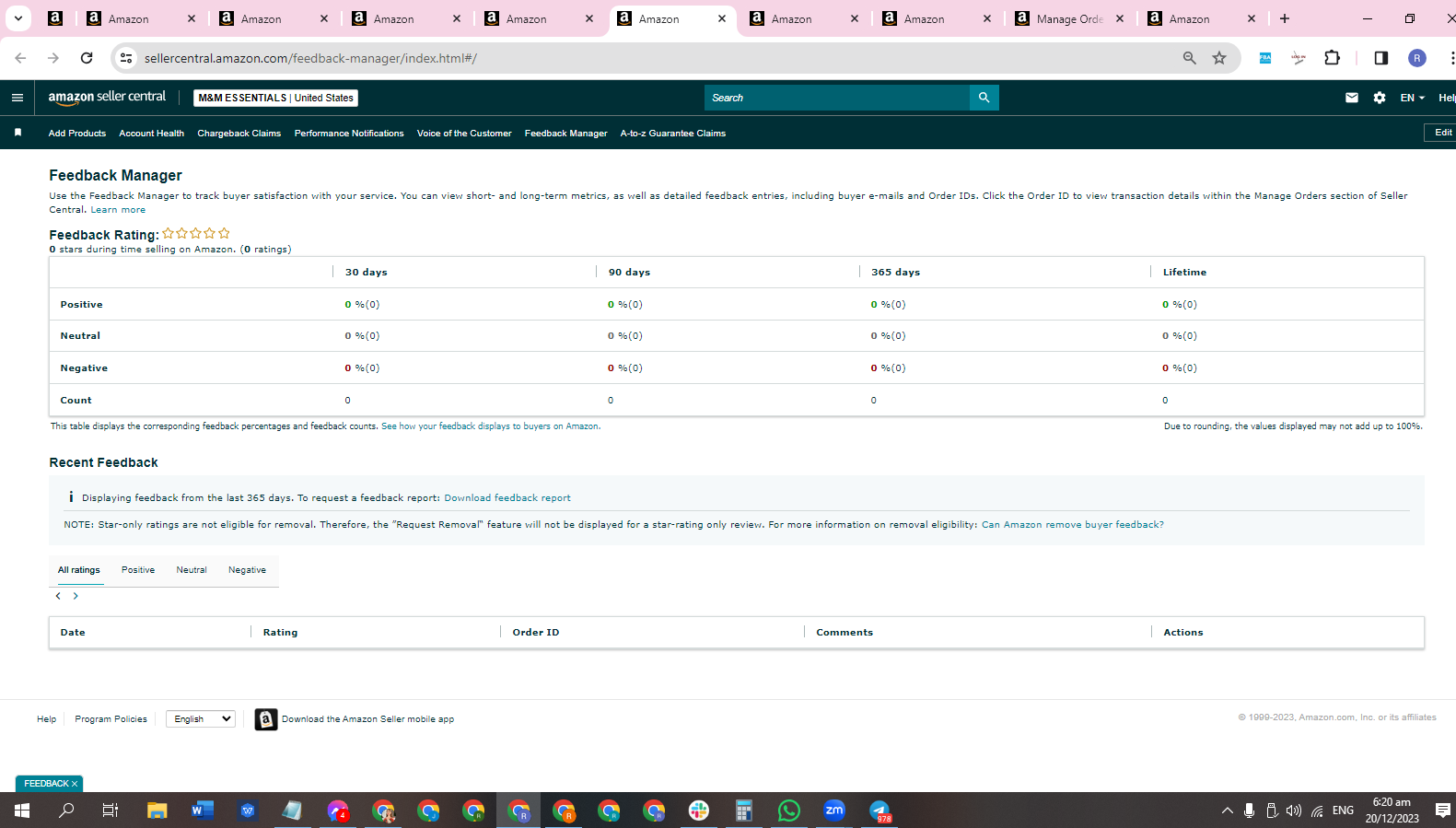The width and height of the screenshot is (1456, 828).
Task: Open the tab search dropdown arrow
Action: tap(17, 18)
